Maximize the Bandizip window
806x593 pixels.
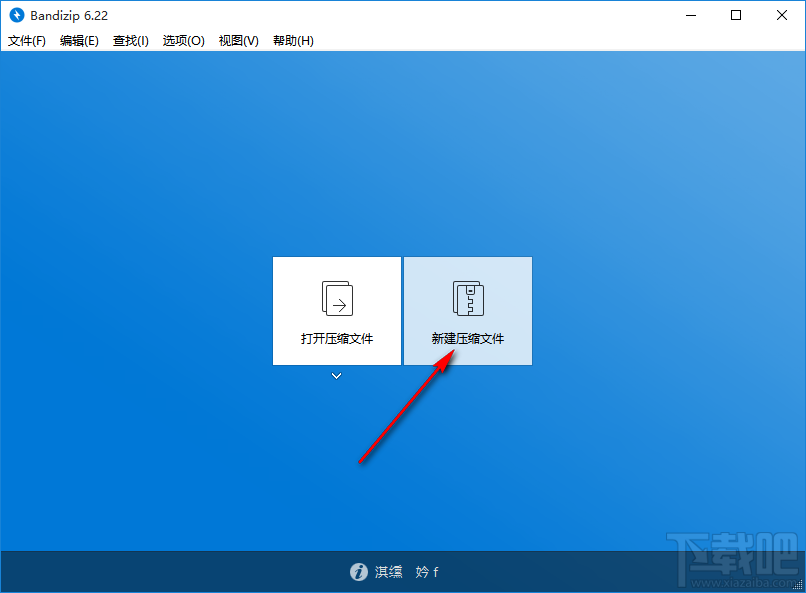(x=736, y=15)
